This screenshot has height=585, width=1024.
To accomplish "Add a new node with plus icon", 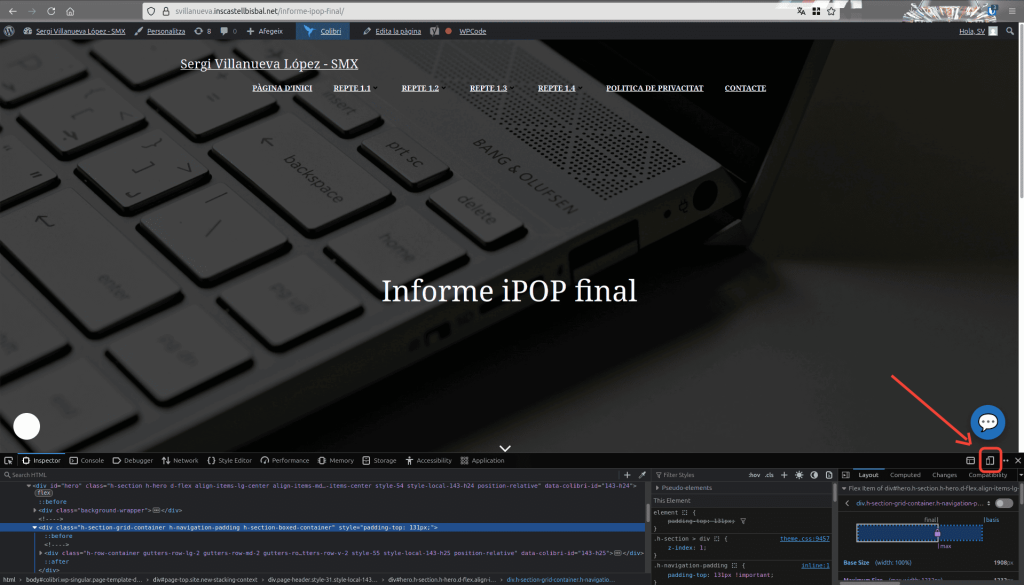I will coord(627,475).
